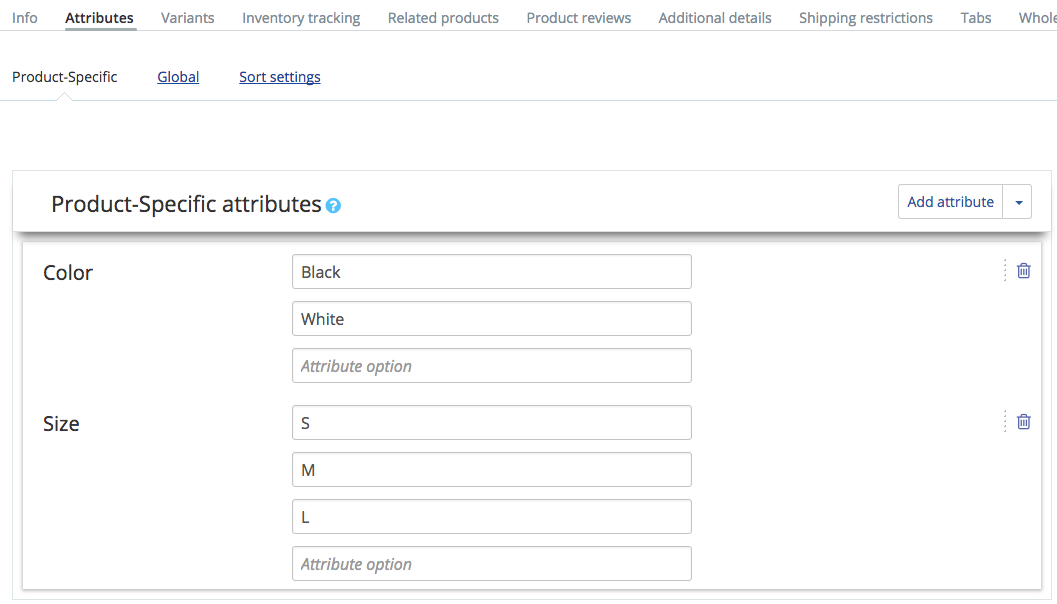This screenshot has width=1057, height=604.
Task: Open the Product reviews tab
Action: point(578,17)
